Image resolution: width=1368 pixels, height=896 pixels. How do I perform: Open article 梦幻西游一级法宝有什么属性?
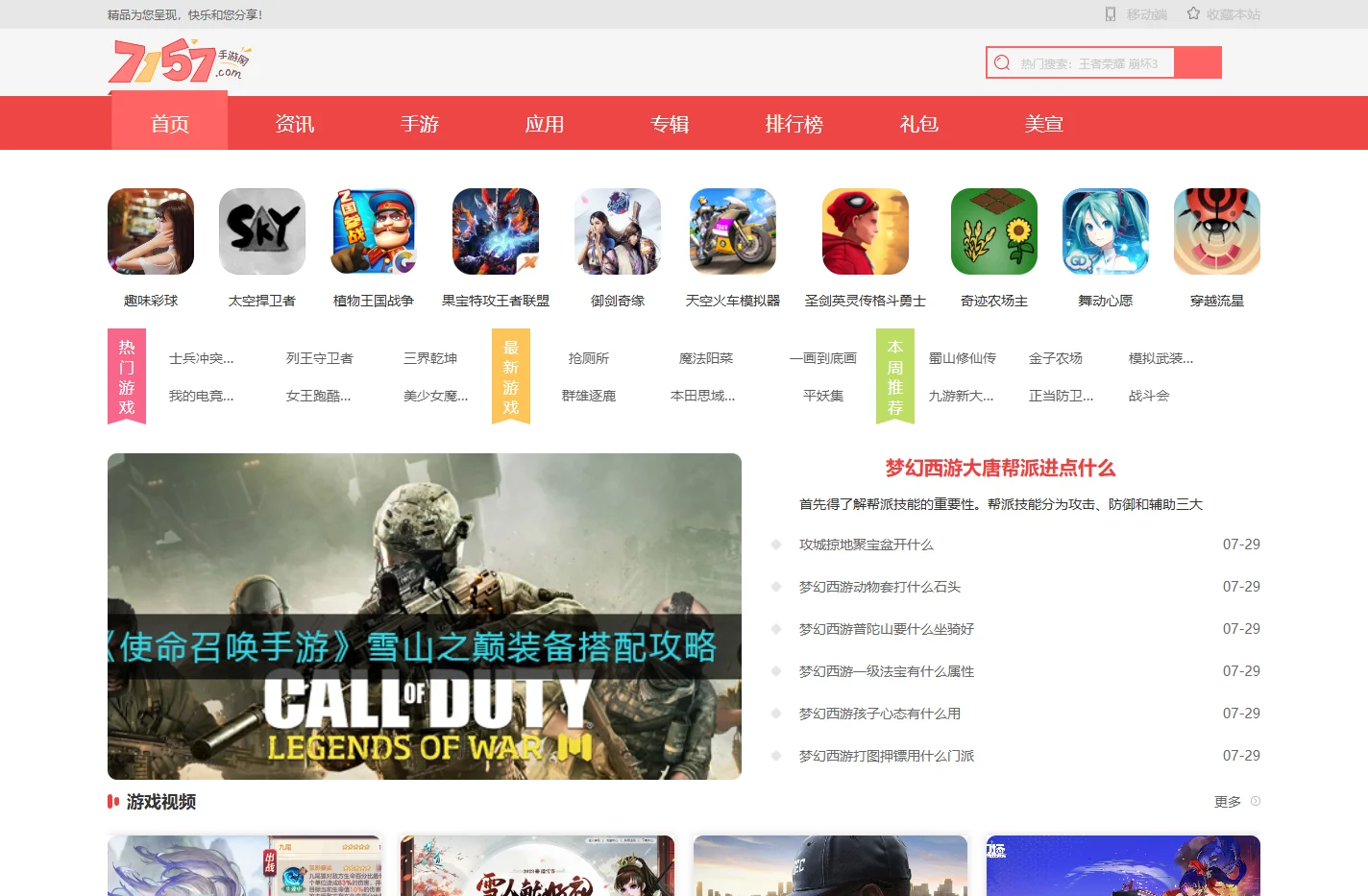click(887, 671)
